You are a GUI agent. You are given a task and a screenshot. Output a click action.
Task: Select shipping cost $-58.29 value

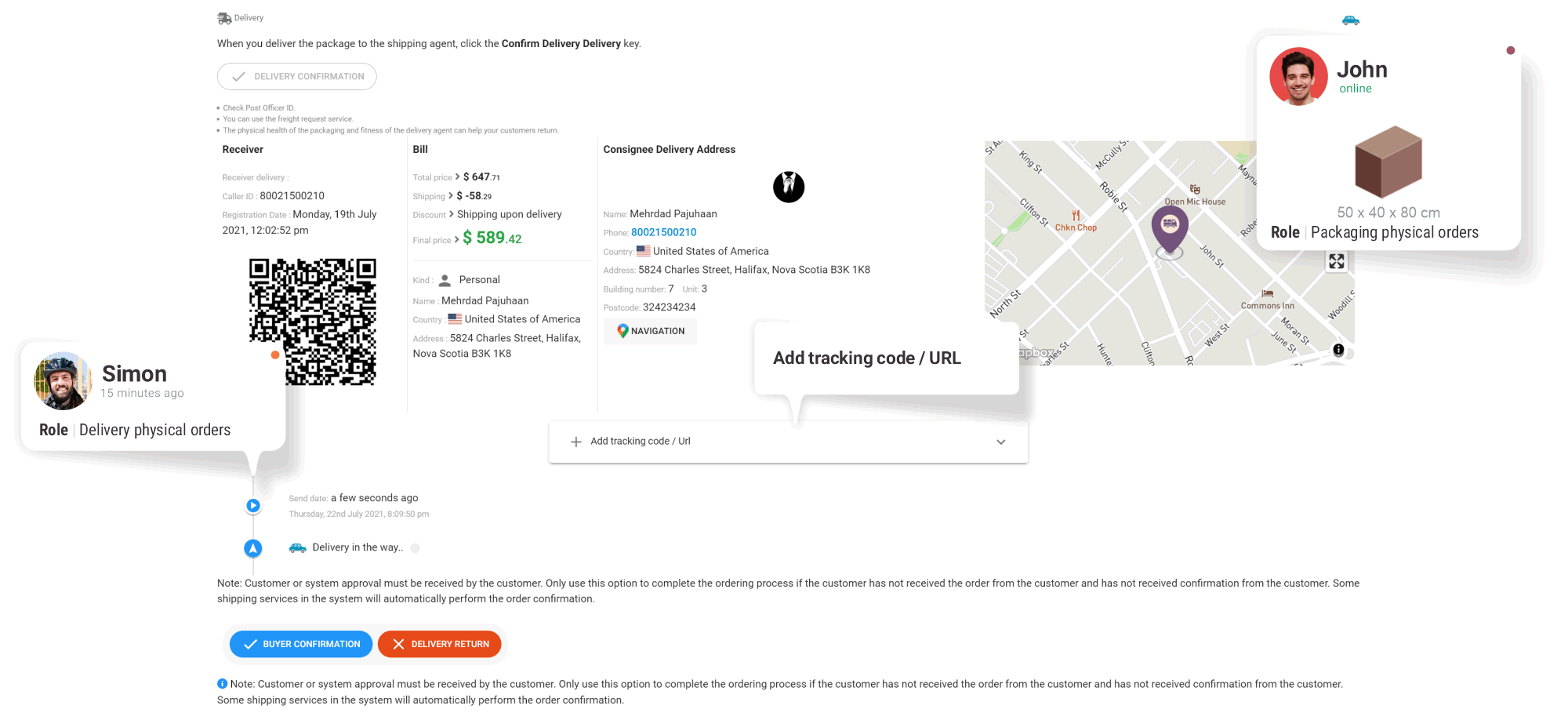tap(474, 196)
